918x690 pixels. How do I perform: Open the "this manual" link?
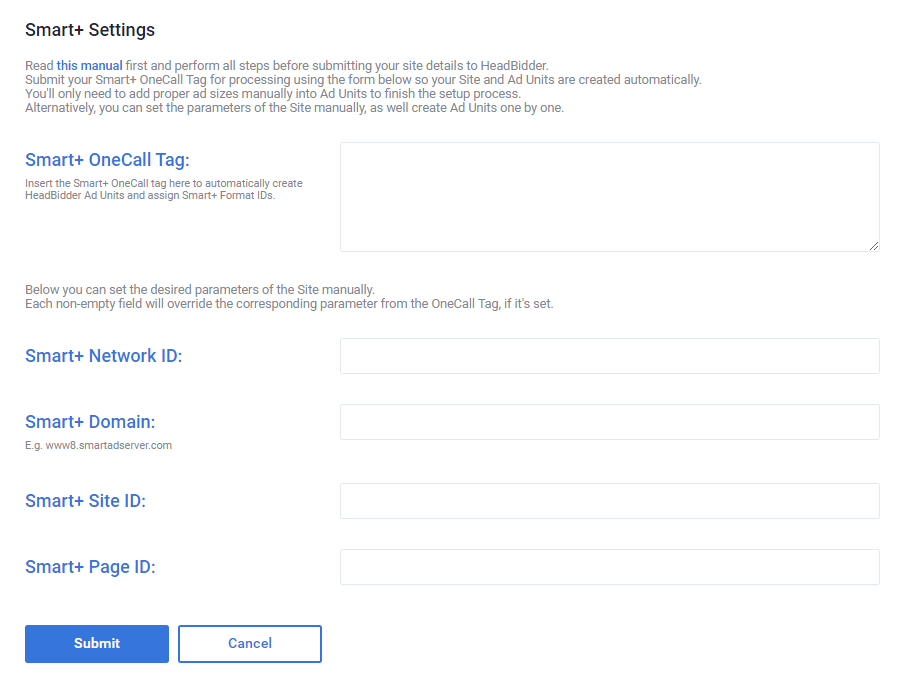click(x=89, y=66)
